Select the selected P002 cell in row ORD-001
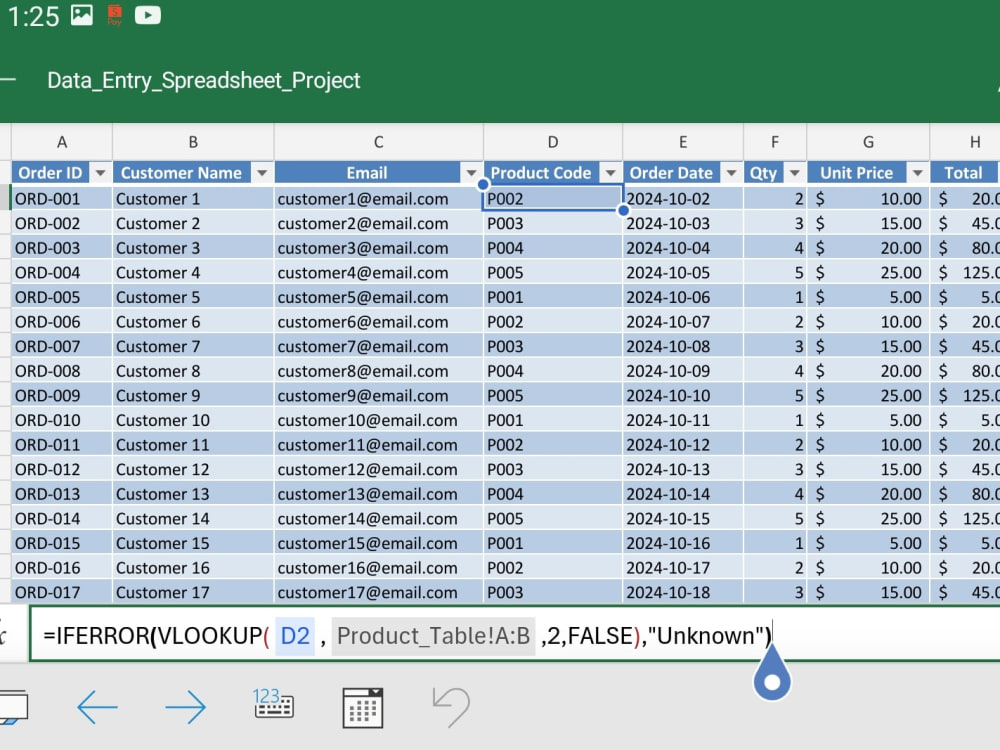The image size is (1000, 750). point(552,198)
